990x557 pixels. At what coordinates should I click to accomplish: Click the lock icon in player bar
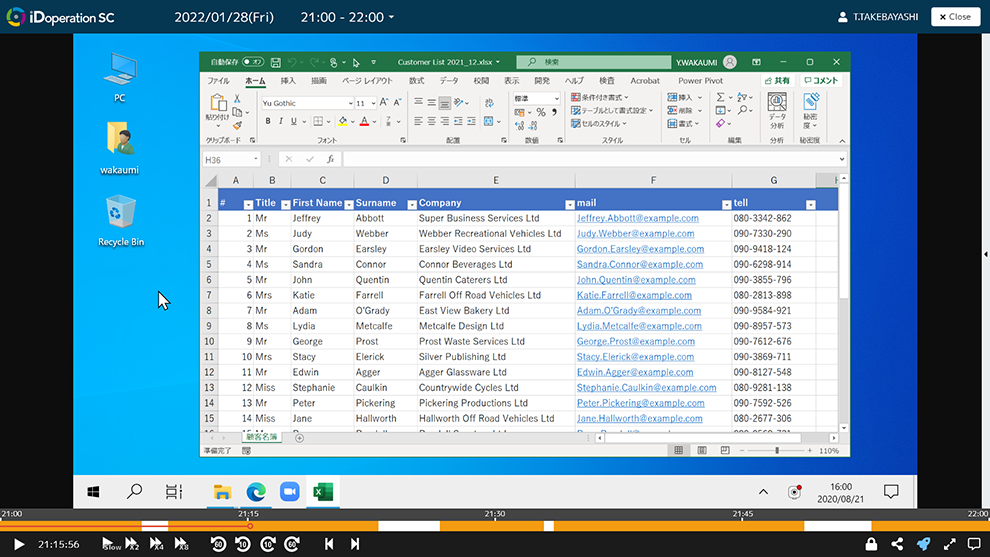(x=871, y=544)
